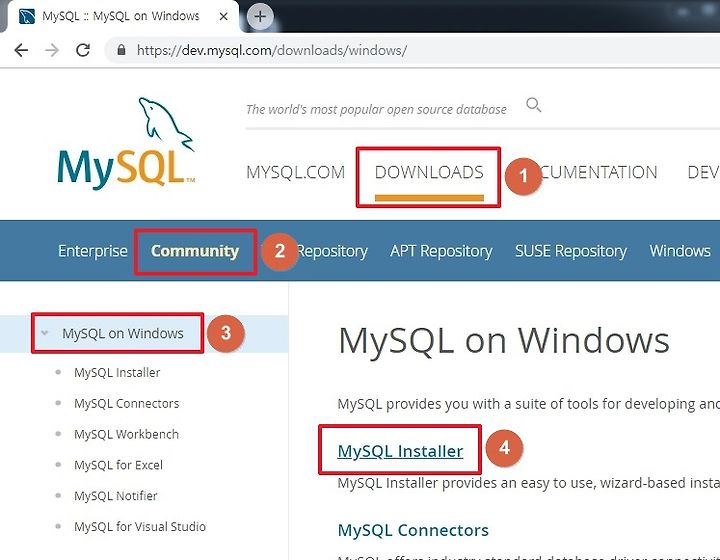
Task: Click the browser forward arrow
Action: [x=52, y=50]
